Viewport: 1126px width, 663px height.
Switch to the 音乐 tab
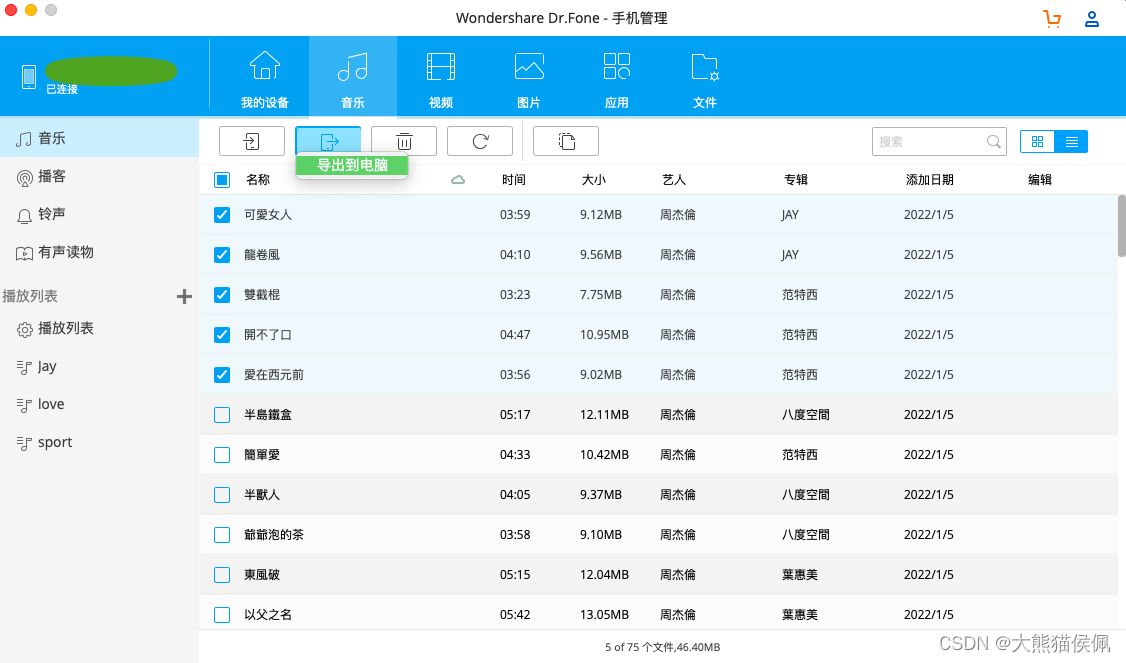point(353,78)
